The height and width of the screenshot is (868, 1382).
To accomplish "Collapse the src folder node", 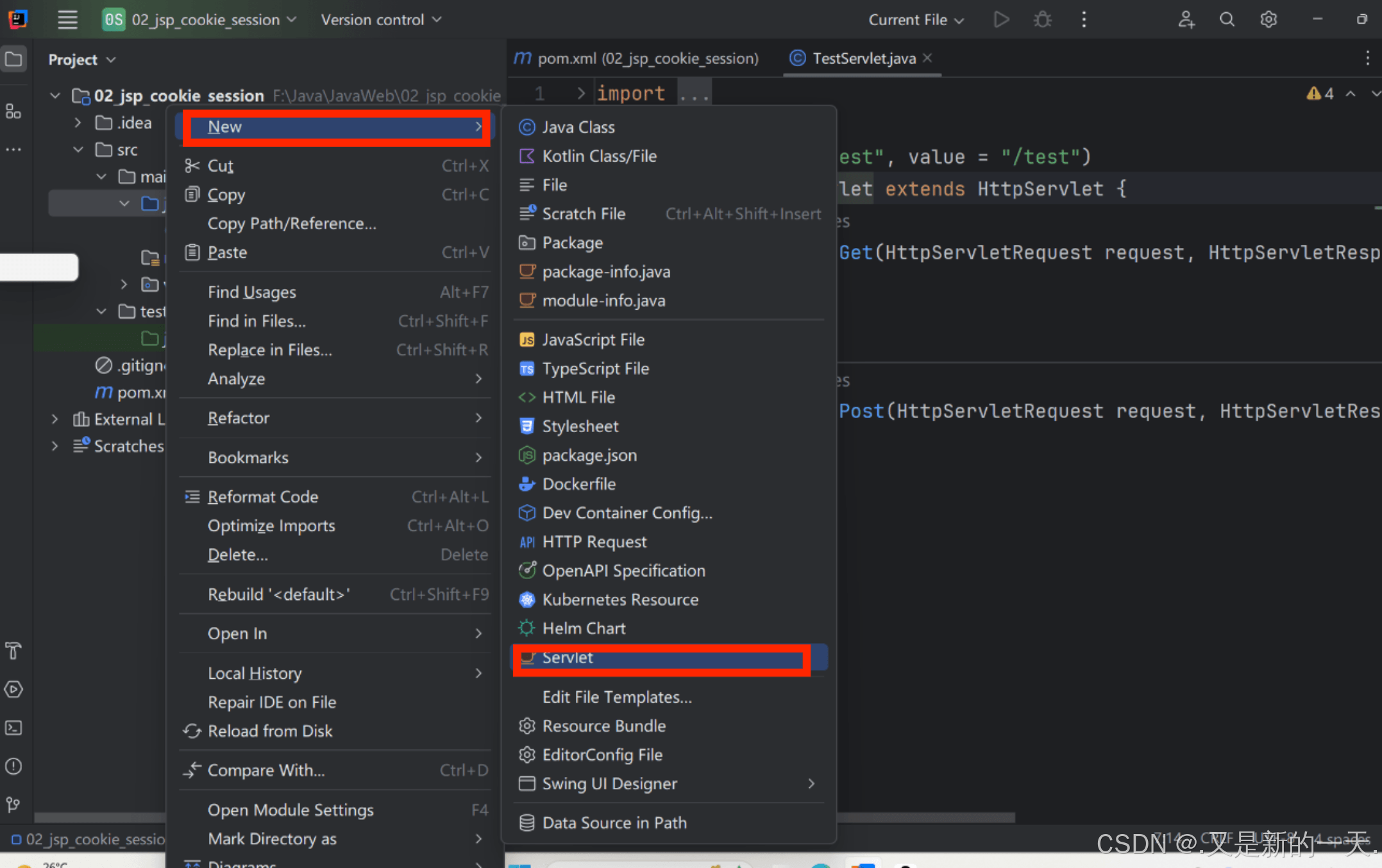I will pos(78,149).
